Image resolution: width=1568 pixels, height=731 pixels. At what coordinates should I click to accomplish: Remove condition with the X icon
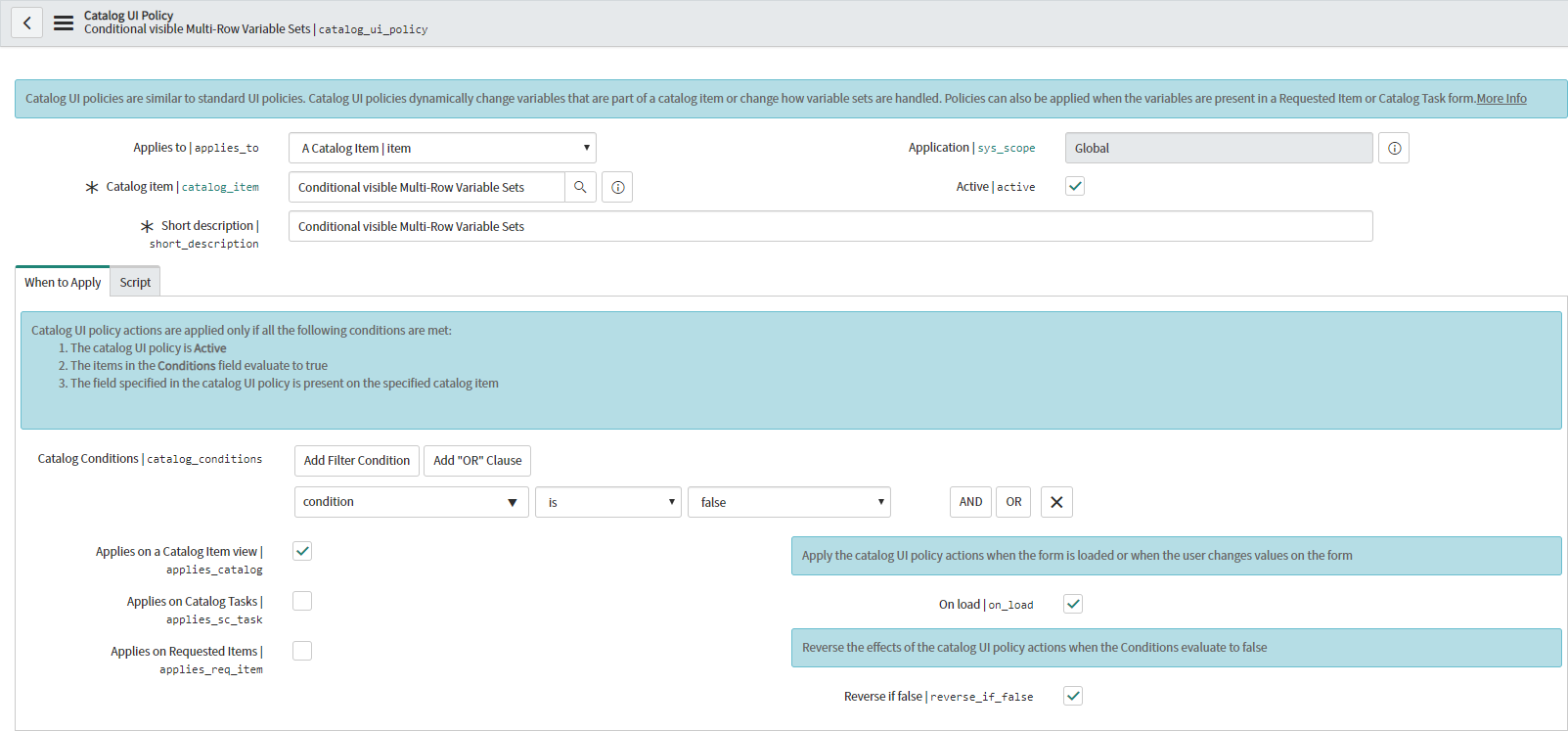[1056, 502]
